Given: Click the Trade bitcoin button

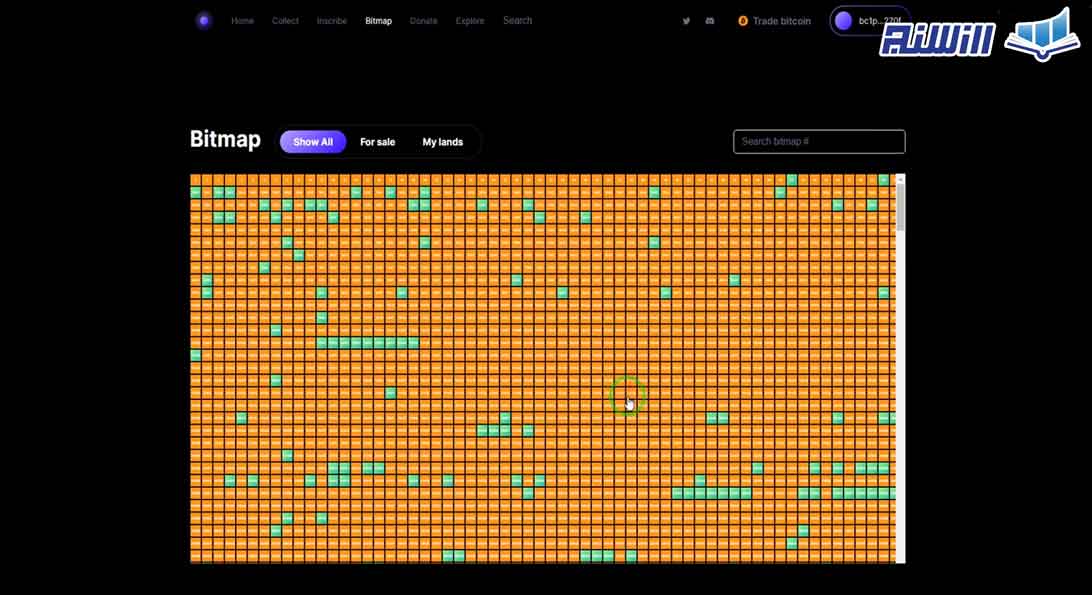Looking at the screenshot, I should click(782, 20).
